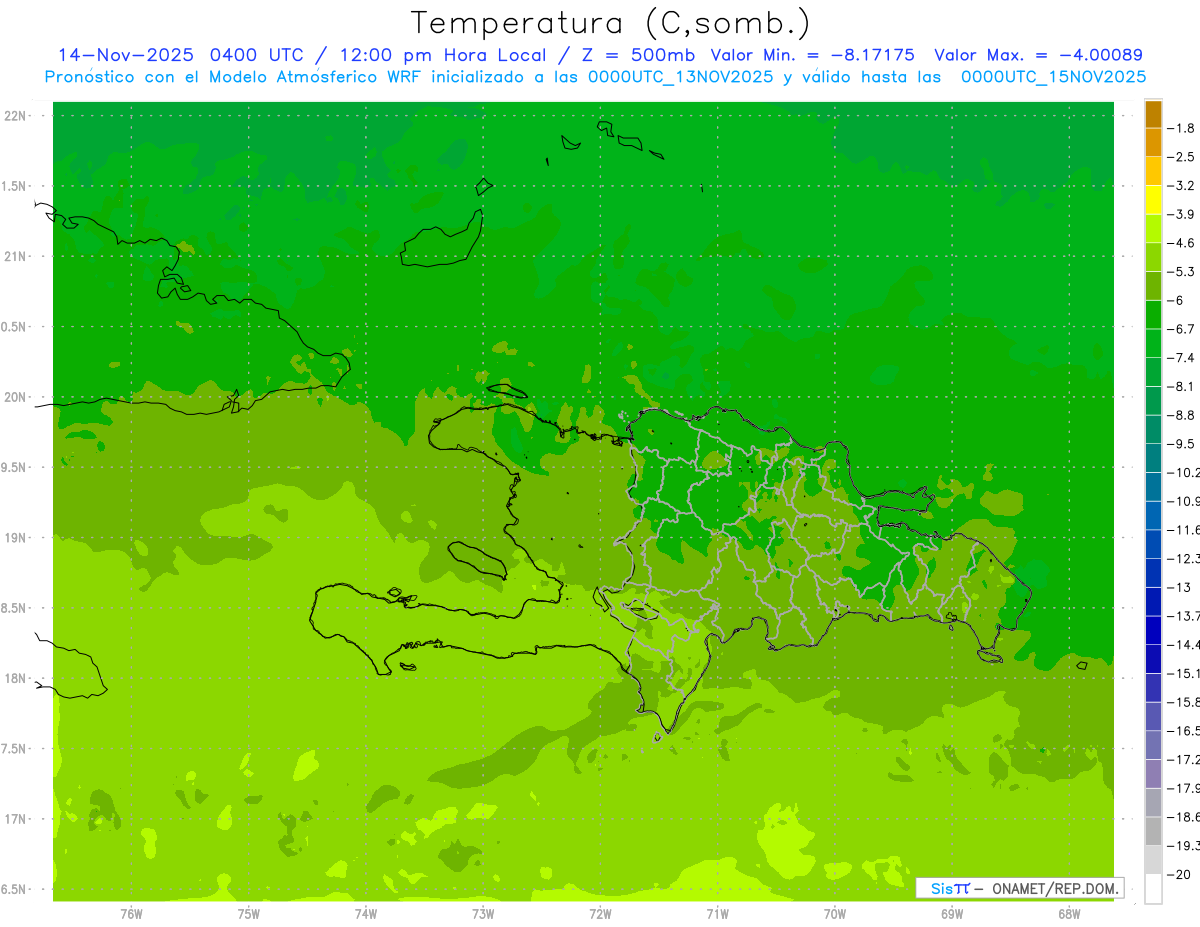This screenshot has height=927, width=1200.
Task: Click the 74W longitude axis label
Action: [366, 914]
